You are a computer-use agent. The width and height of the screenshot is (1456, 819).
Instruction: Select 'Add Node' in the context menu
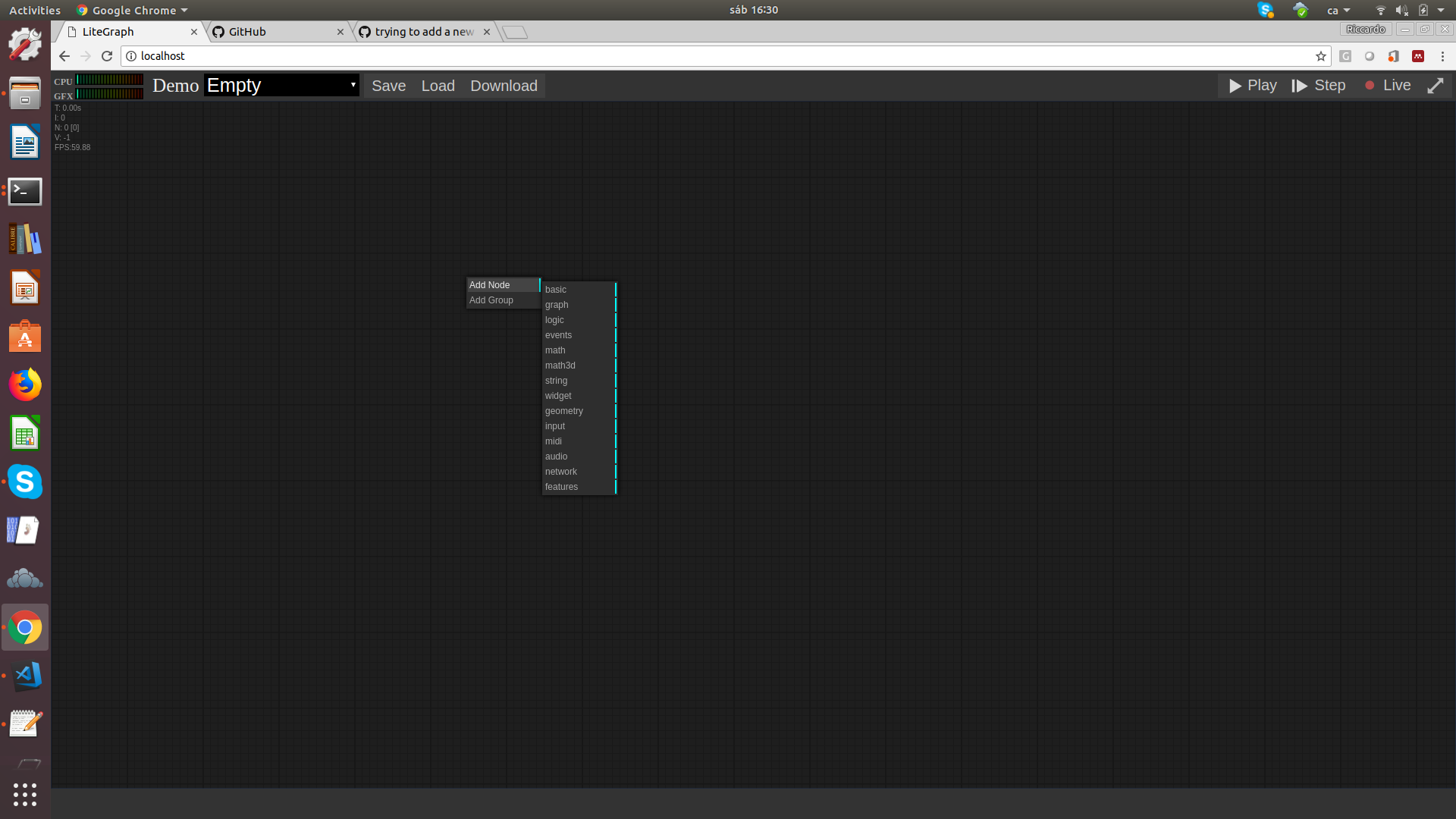pos(488,284)
